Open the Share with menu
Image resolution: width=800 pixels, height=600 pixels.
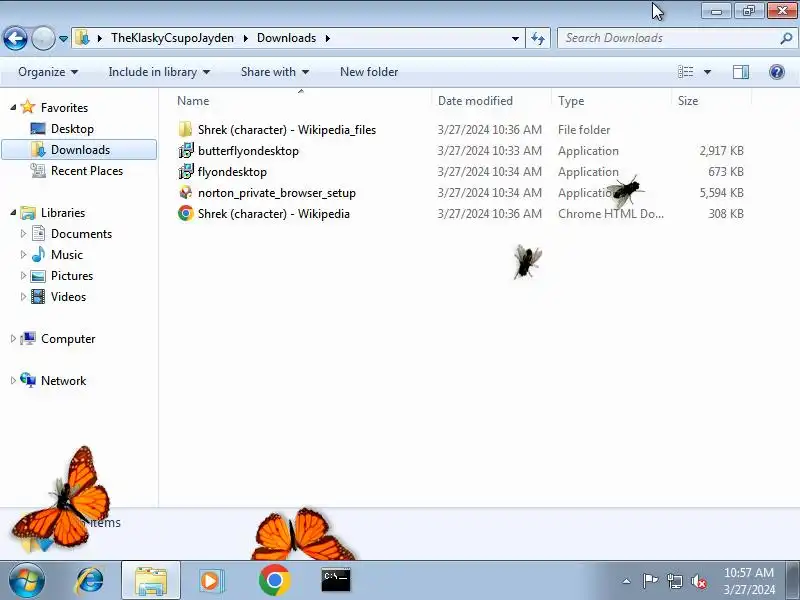274,72
